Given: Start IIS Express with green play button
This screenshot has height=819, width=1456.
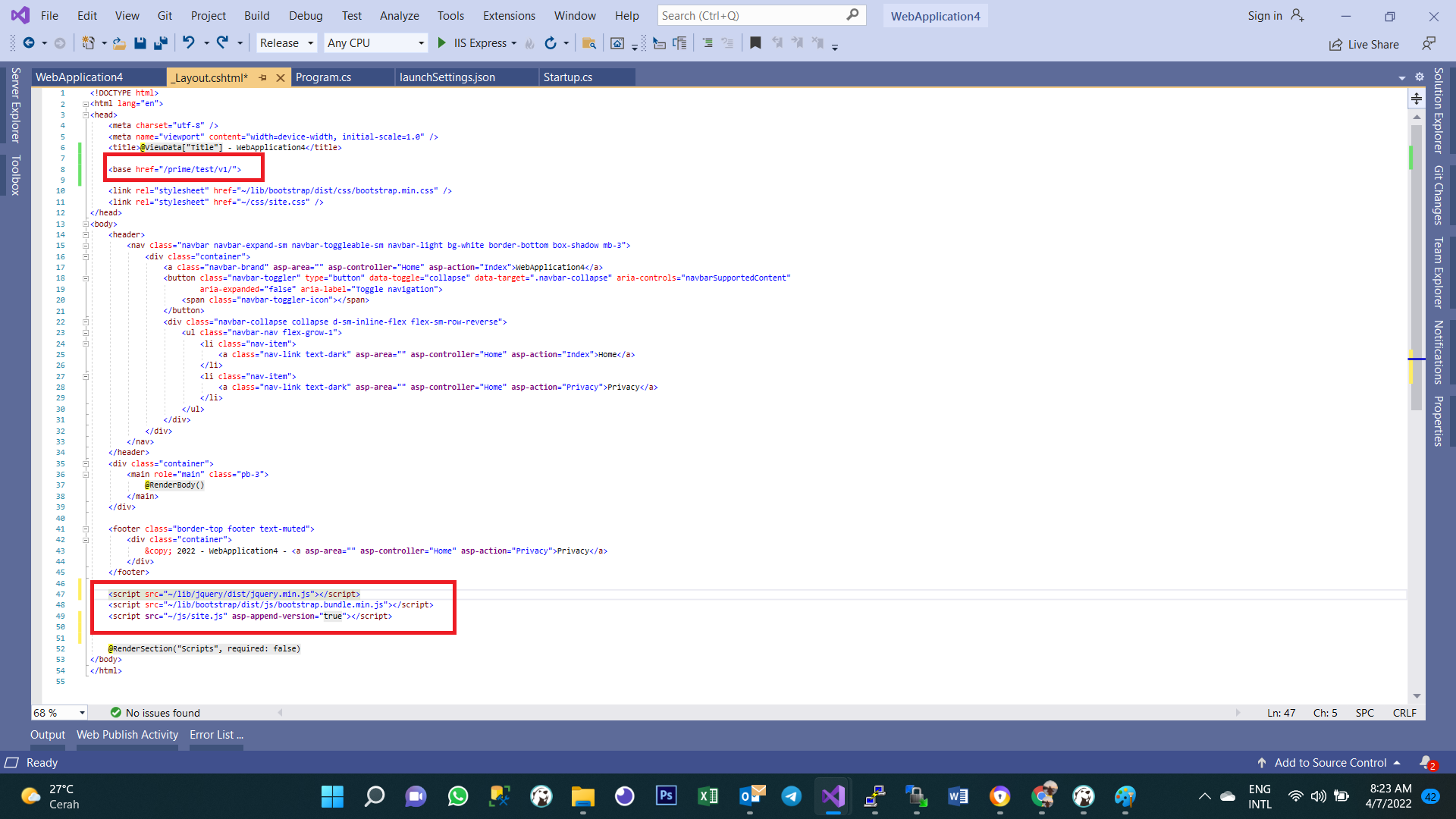Looking at the screenshot, I should click(x=442, y=43).
